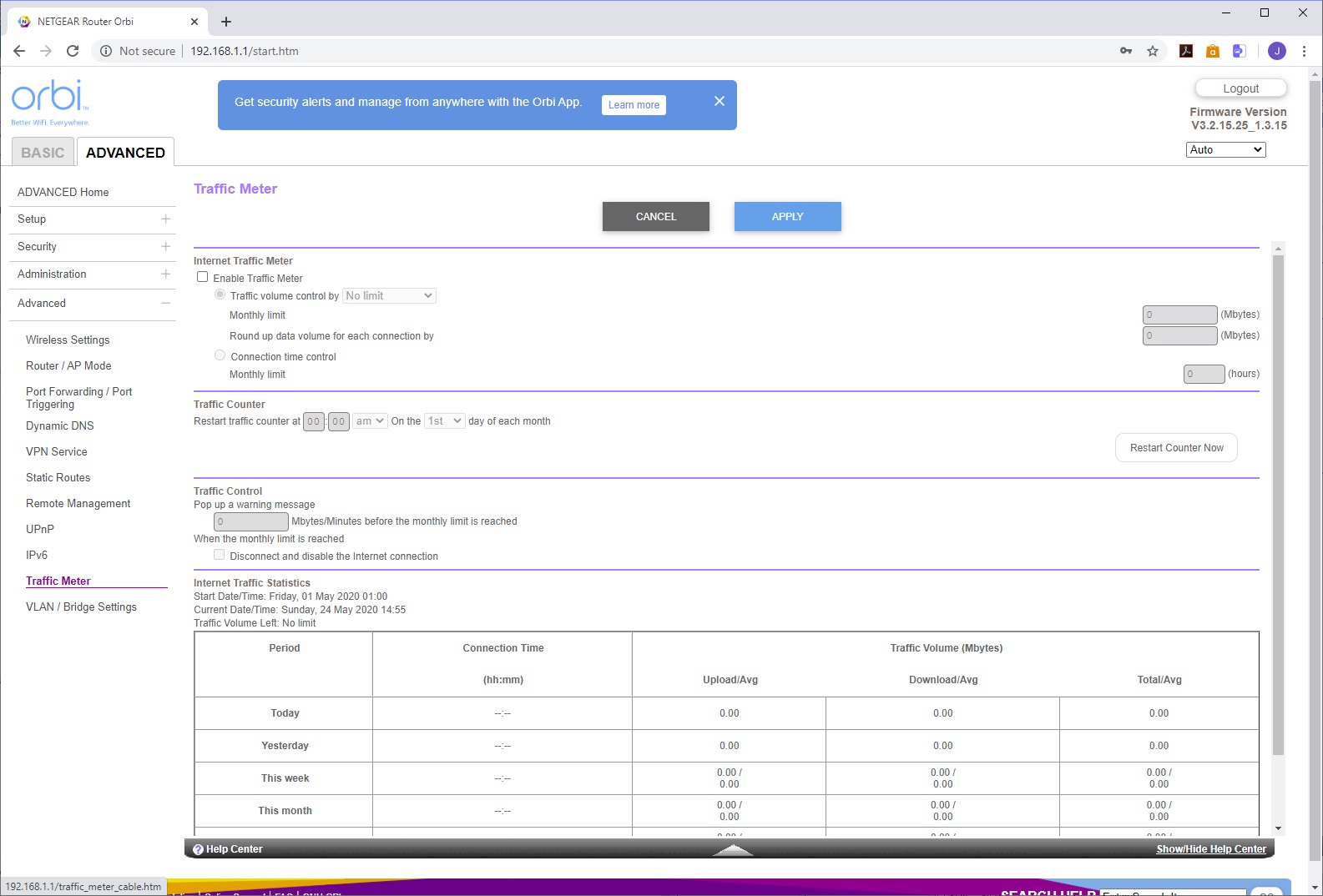
Task: Reload the page with the refresh icon
Action: [73, 51]
